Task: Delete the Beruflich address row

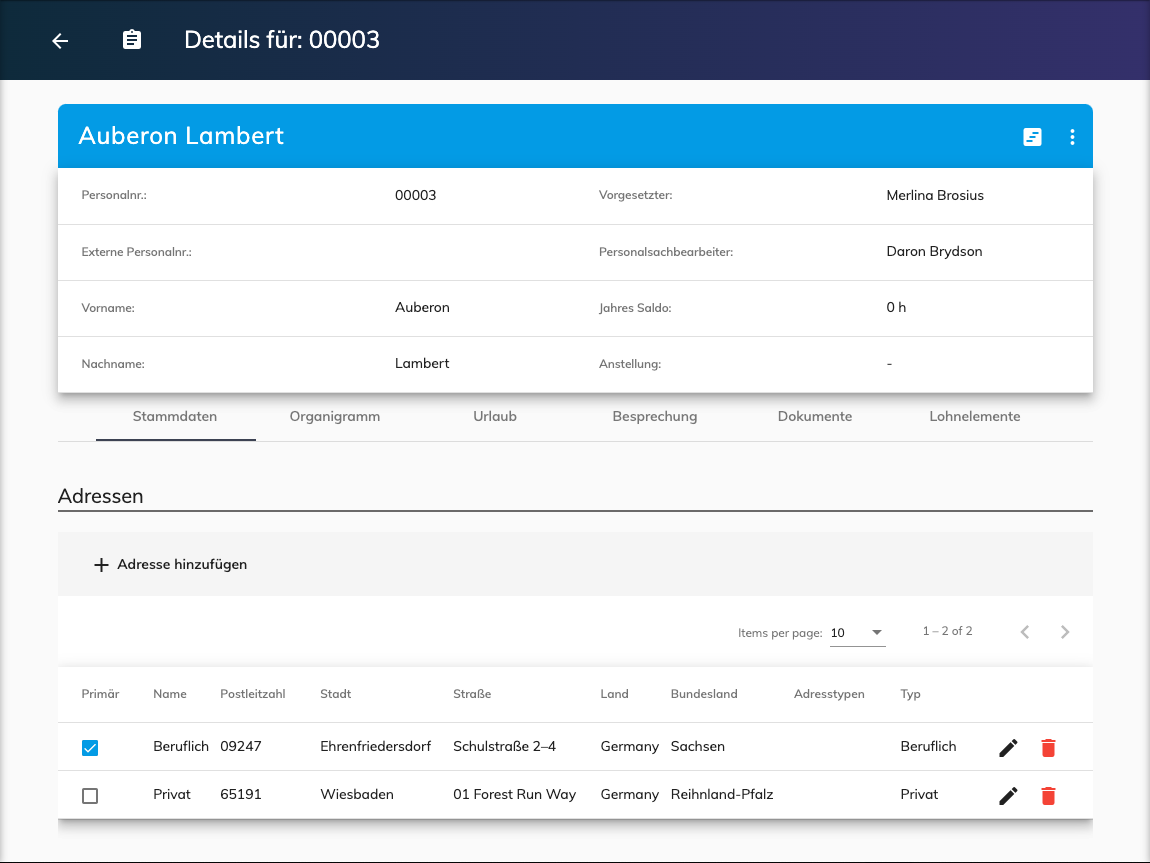Action: [1048, 748]
